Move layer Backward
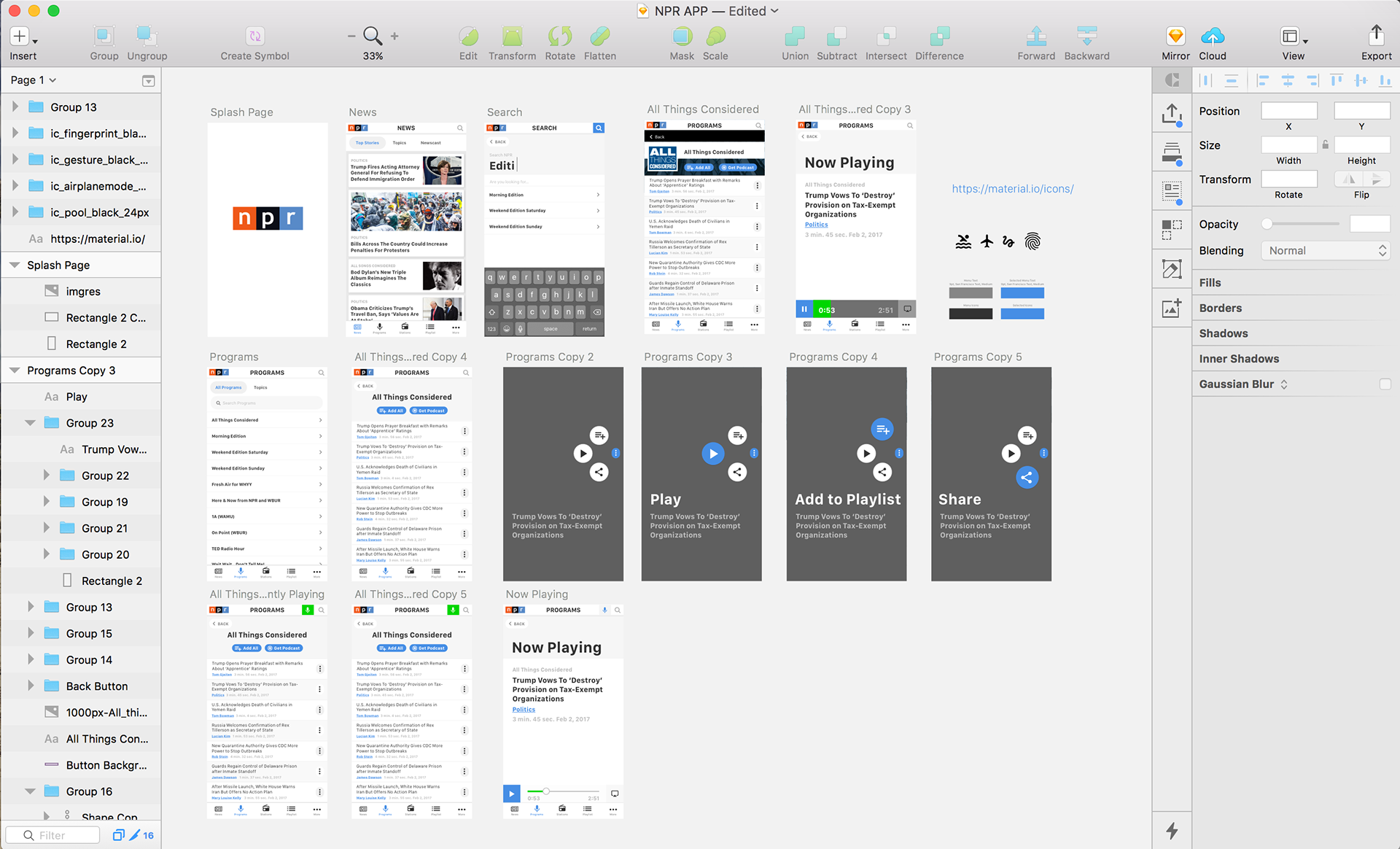1400x849 pixels. [x=1086, y=36]
